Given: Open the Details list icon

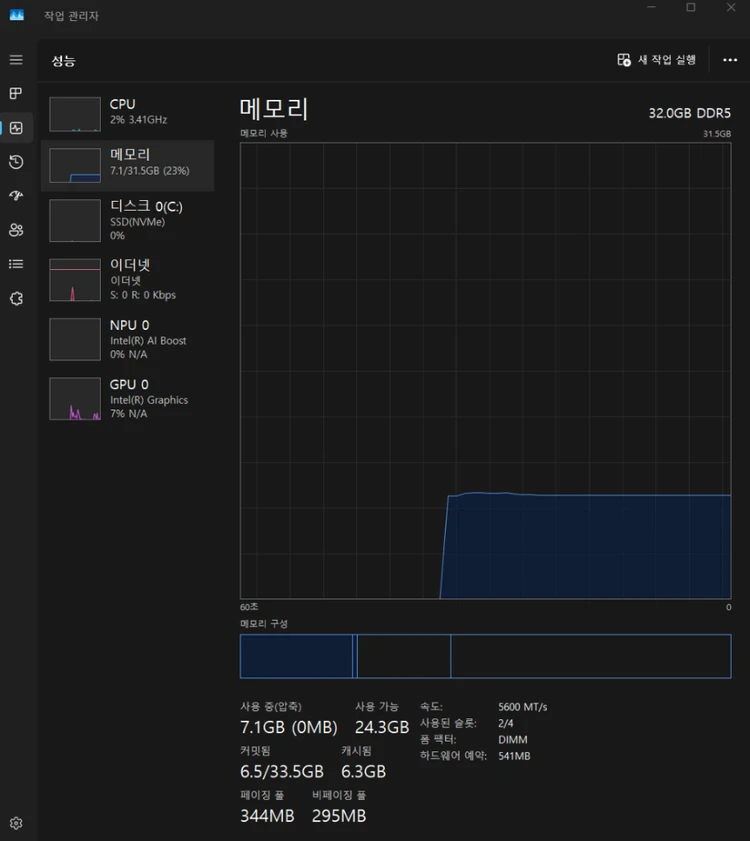Looking at the screenshot, I should 16,264.
